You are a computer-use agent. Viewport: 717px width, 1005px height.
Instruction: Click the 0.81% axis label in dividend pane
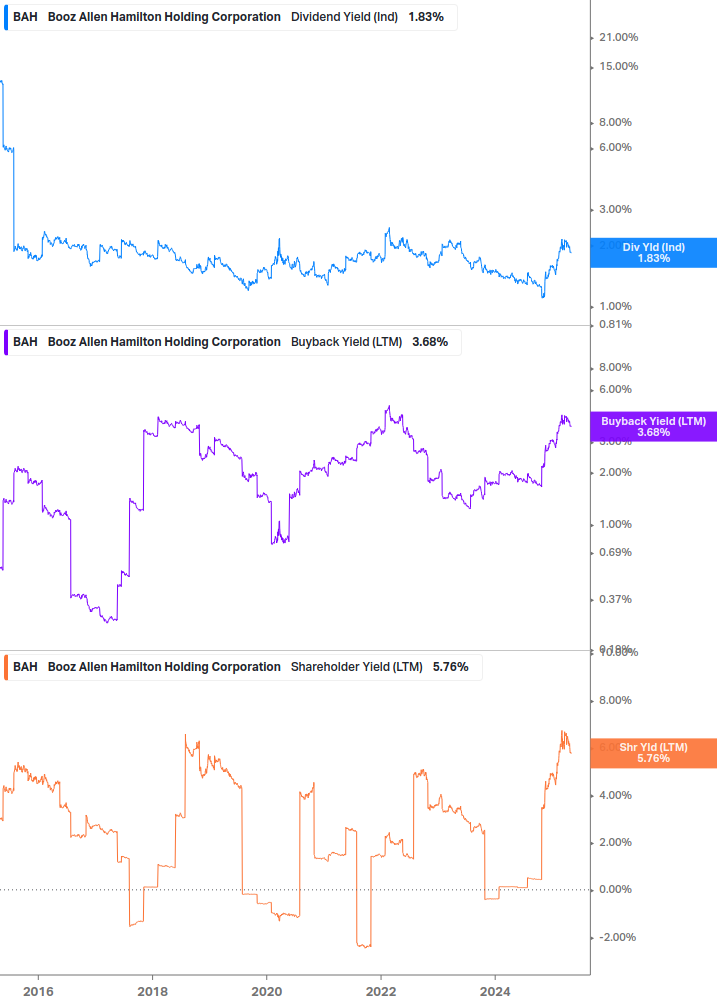pos(615,324)
